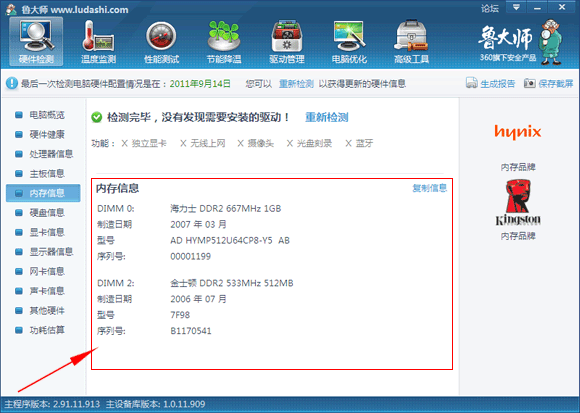Open the 高级工具 advanced tools
Screen dimensions: 580x413
(411, 42)
